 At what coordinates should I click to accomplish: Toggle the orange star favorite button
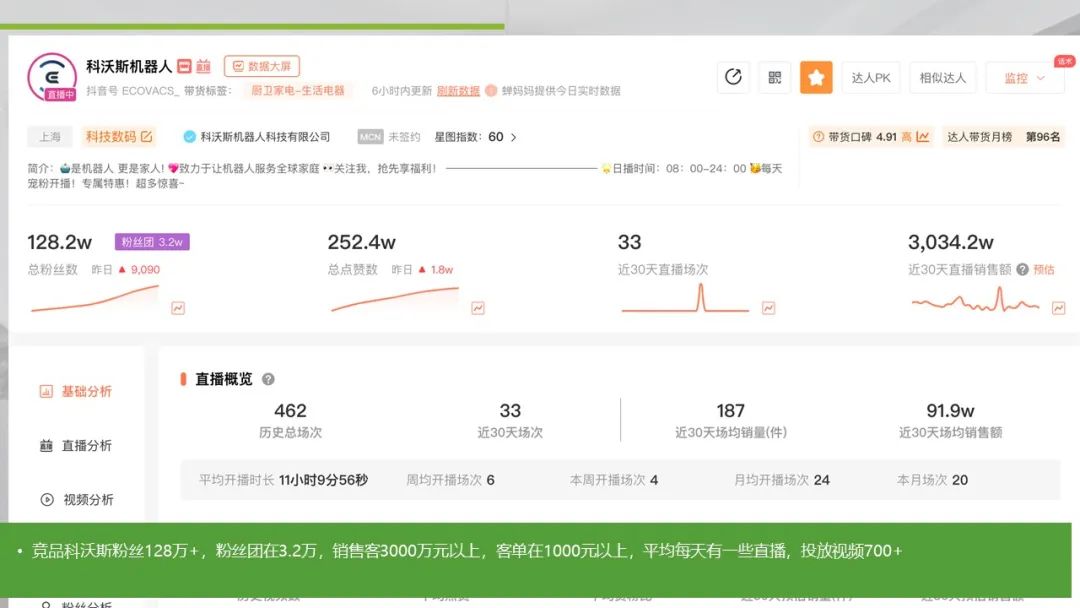point(816,77)
